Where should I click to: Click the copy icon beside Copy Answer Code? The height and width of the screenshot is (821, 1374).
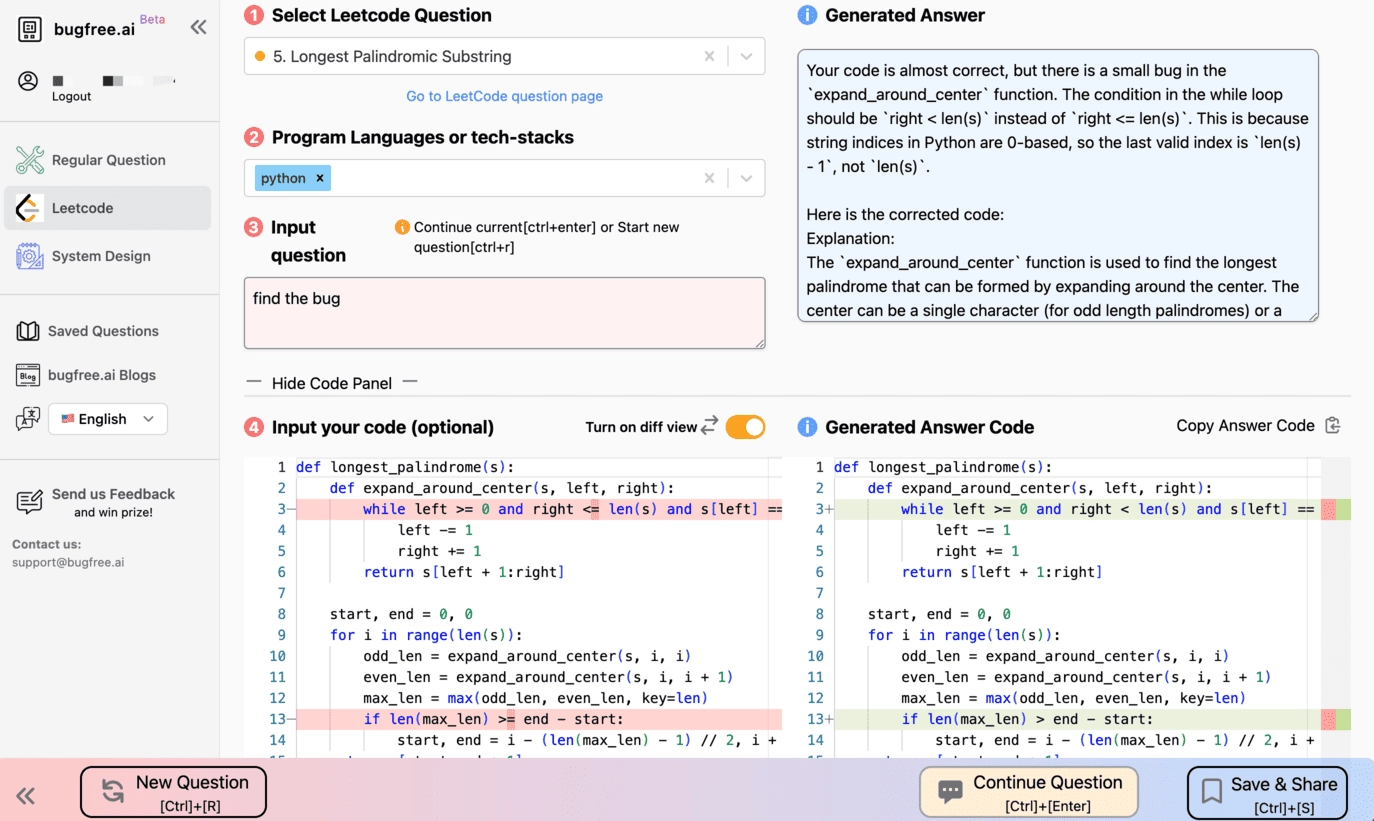(x=1332, y=426)
